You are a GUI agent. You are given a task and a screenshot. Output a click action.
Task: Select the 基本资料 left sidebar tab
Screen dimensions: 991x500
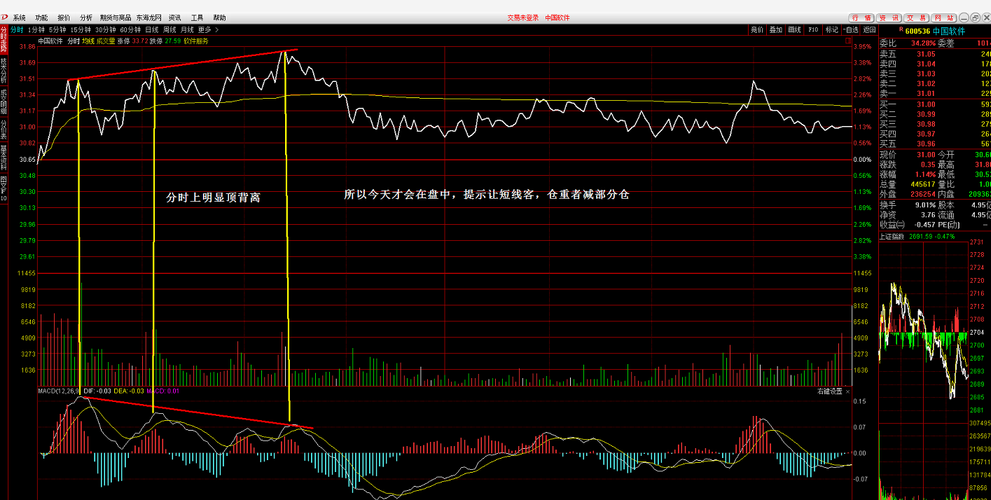[x=4, y=157]
